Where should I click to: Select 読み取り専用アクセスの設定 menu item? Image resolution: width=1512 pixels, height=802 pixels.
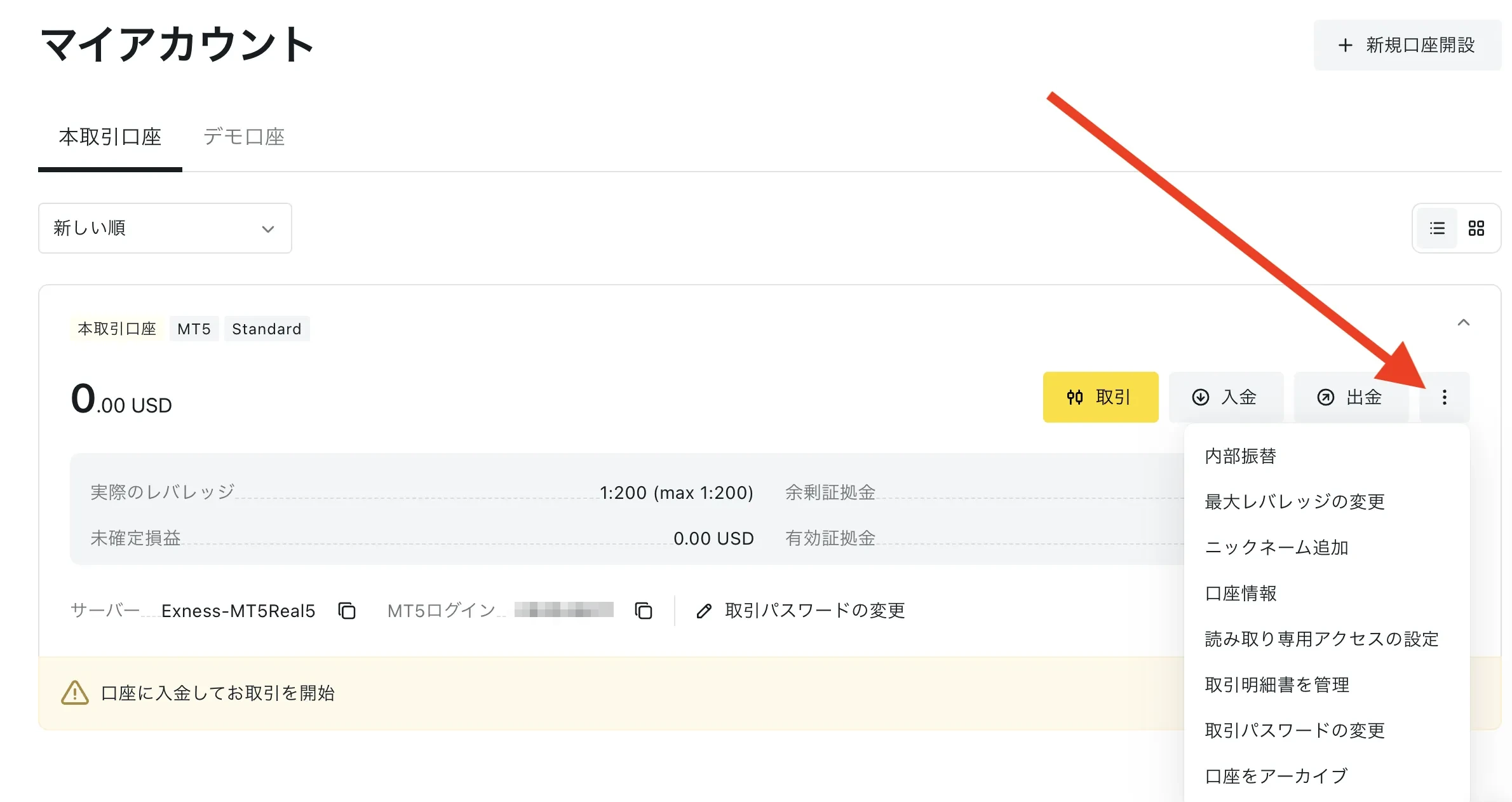pyautogui.click(x=1326, y=639)
